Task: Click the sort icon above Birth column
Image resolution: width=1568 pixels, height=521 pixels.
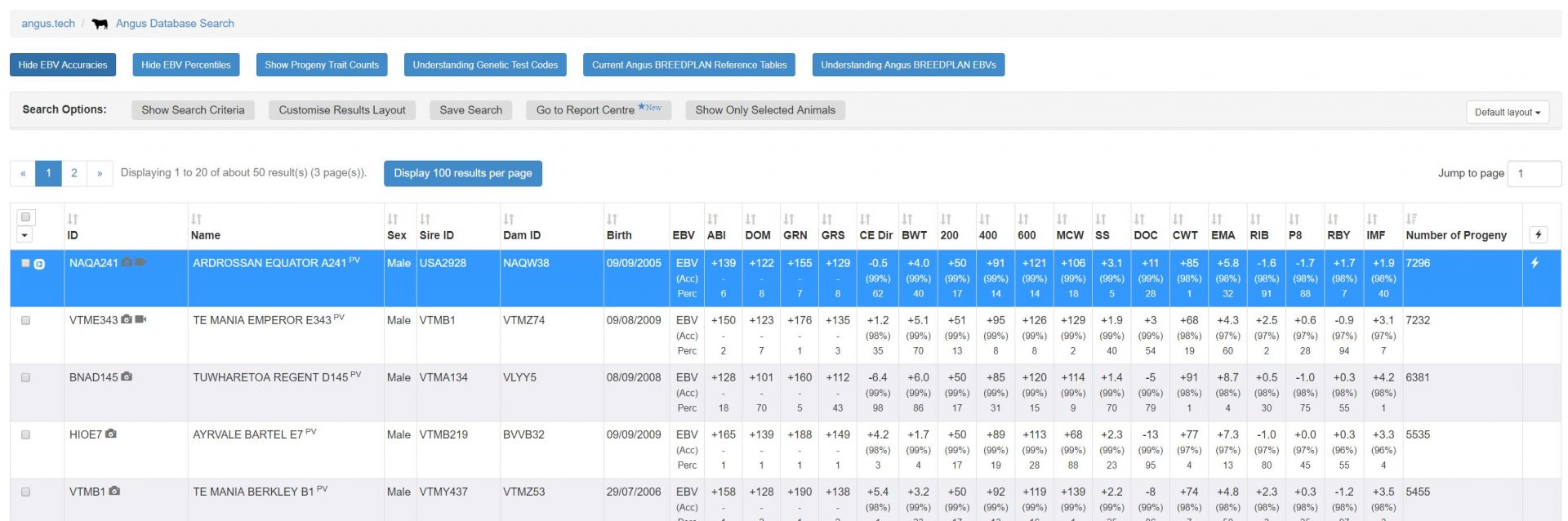Action: click(x=612, y=219)
